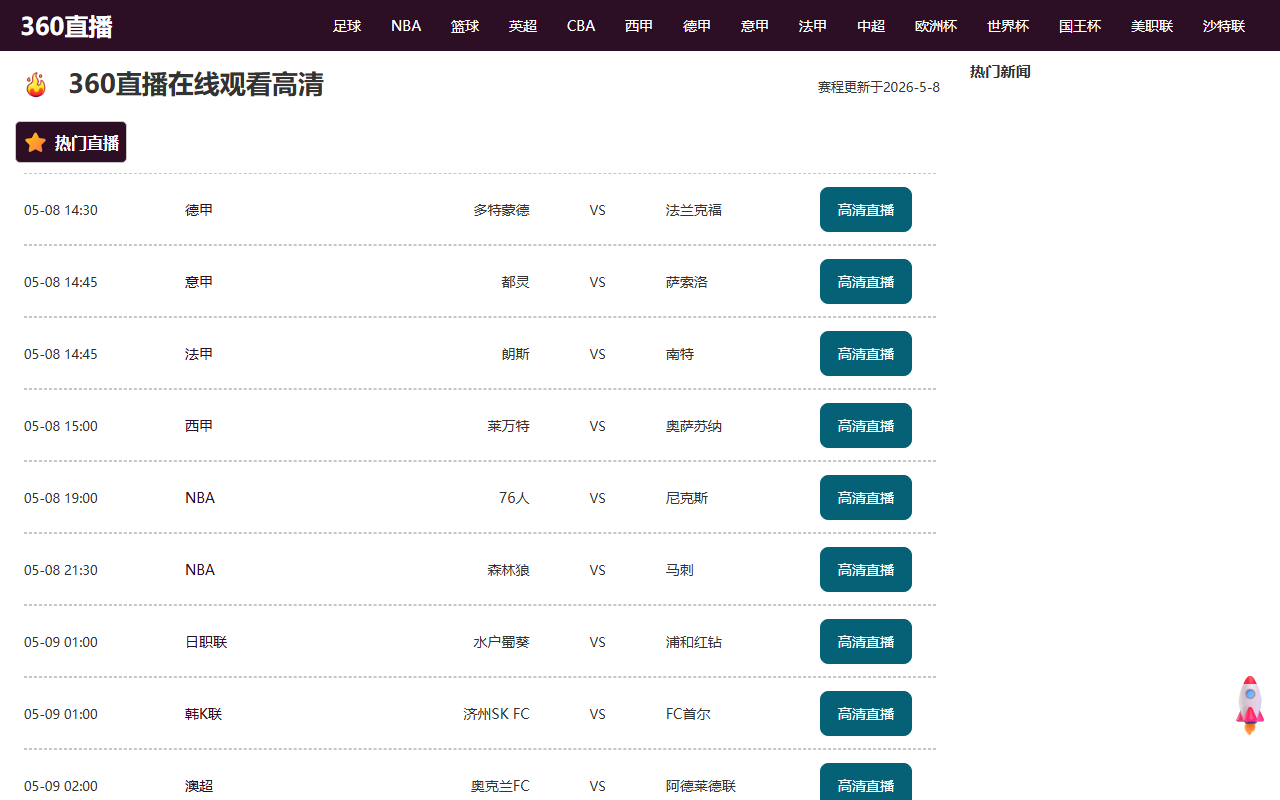Open the 足球 nav item

(x=347, y=26)
